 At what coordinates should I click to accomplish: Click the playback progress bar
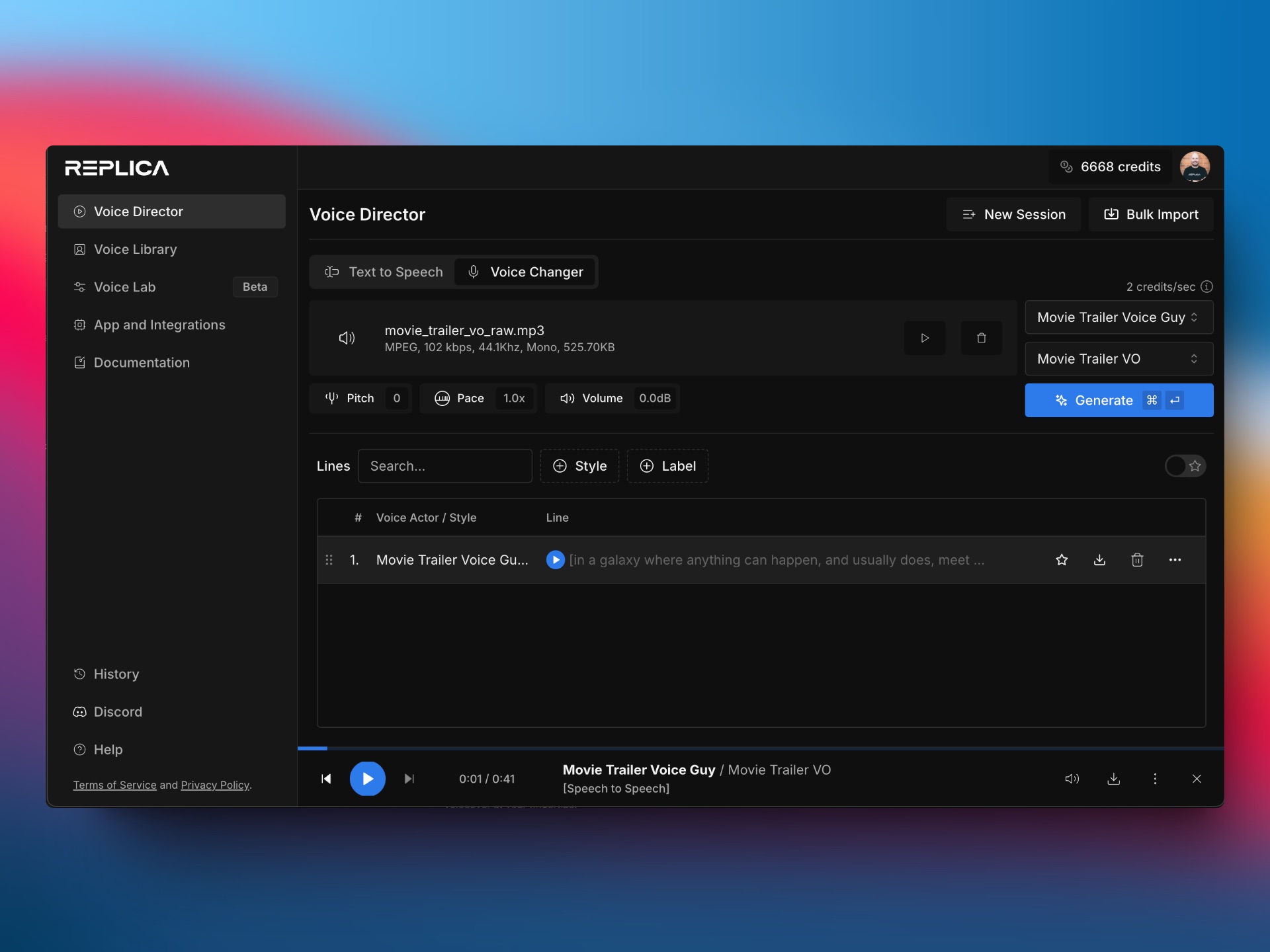pos(761,748)
